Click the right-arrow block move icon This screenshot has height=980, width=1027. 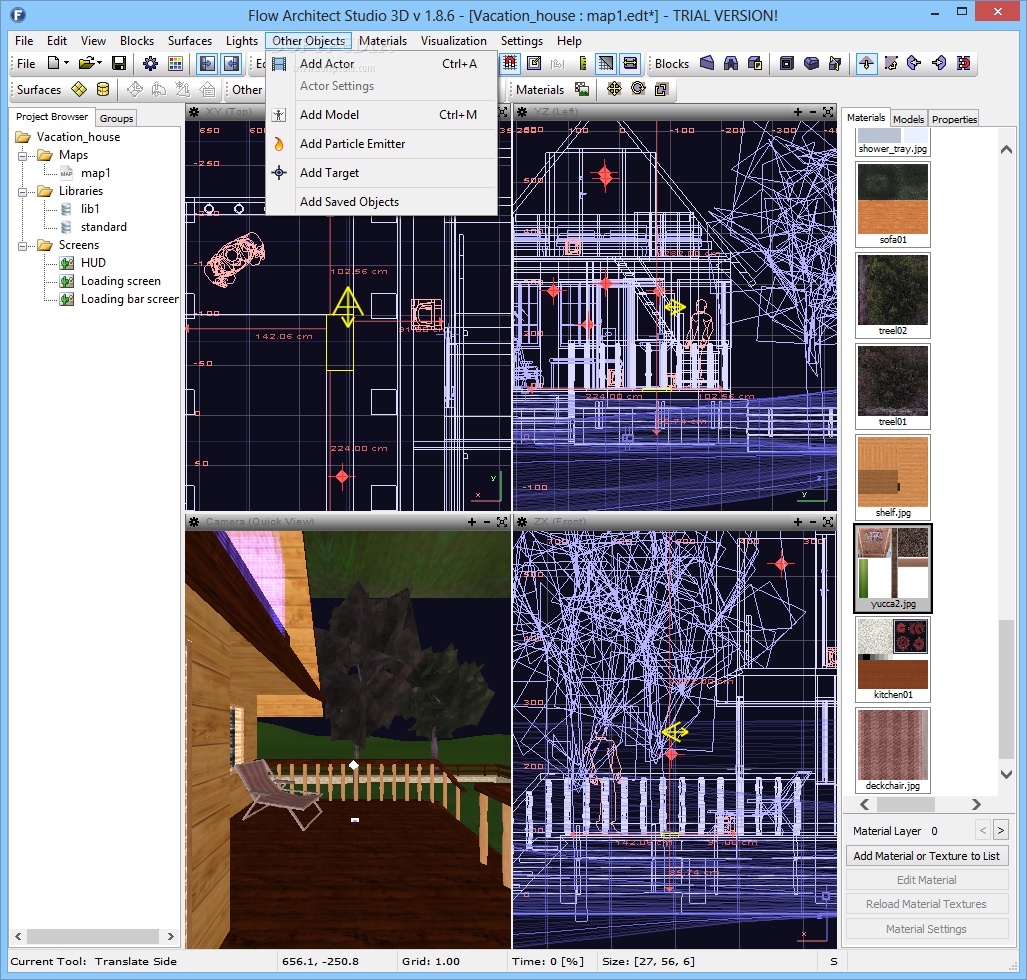(x=939, y=64)
